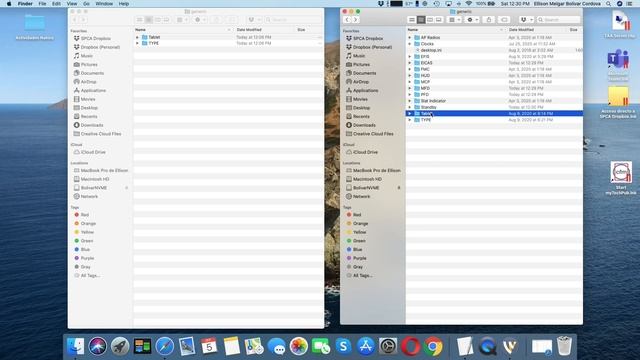Open Dropbox (Personal) in right window sidebar
Viewport: 640px width, 360px height.
(x=372, y=47)
